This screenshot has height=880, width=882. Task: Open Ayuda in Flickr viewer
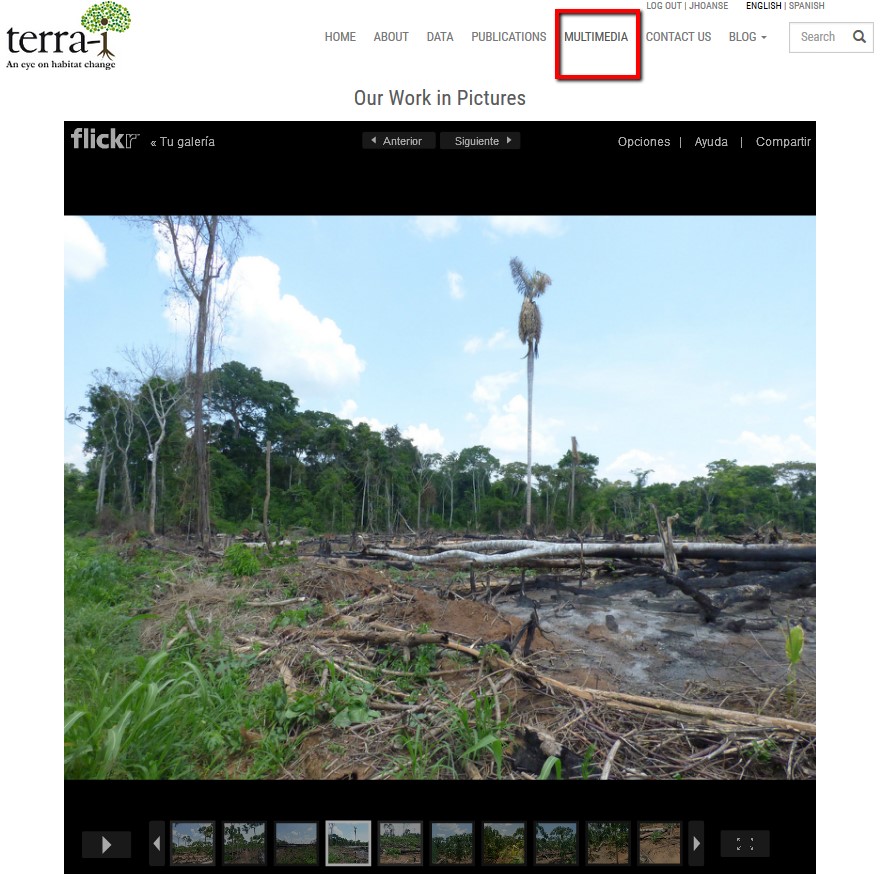[x=710, y=142]
